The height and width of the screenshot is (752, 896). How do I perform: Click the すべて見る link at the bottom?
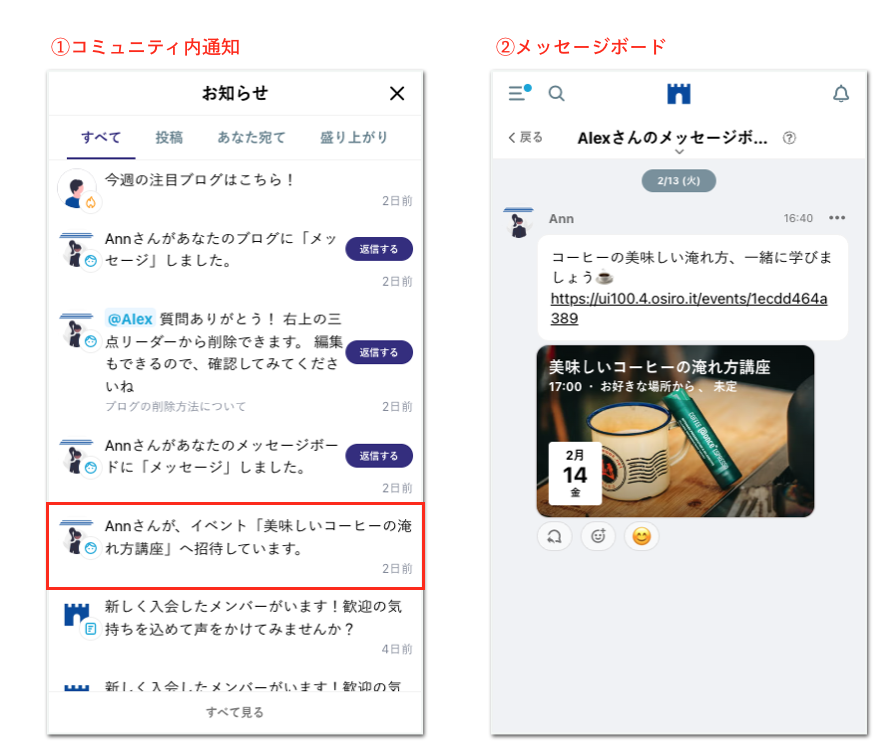tap(234, 712)
